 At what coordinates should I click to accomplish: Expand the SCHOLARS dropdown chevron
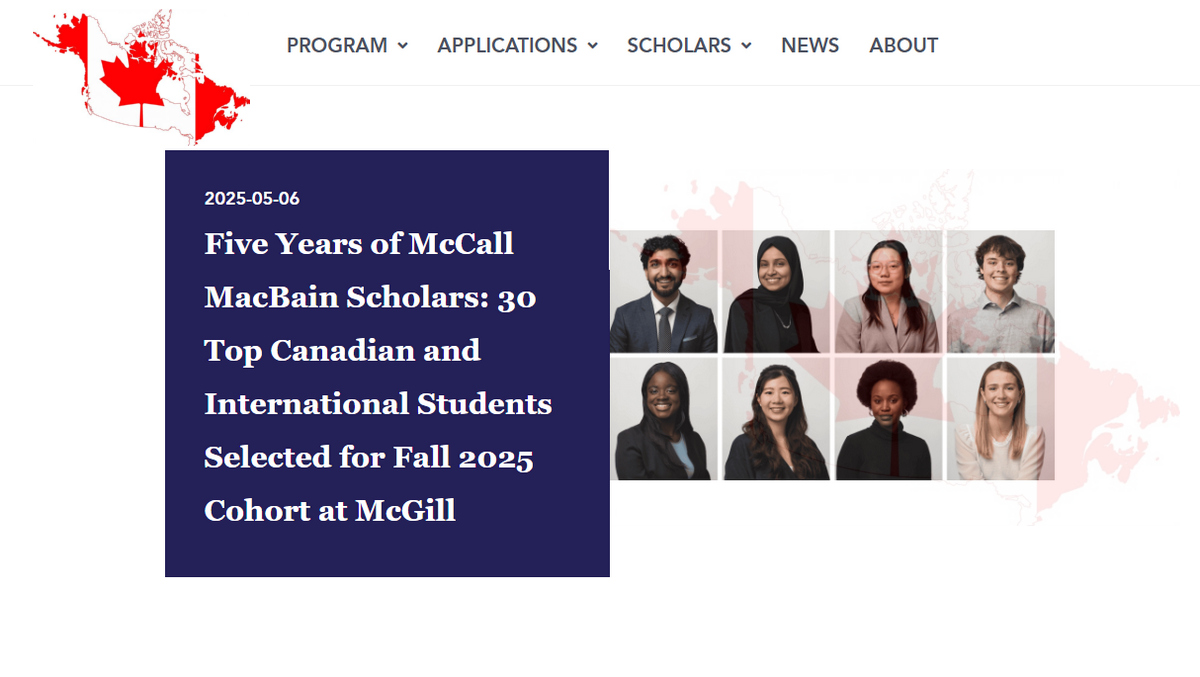(x=746, y=46)
